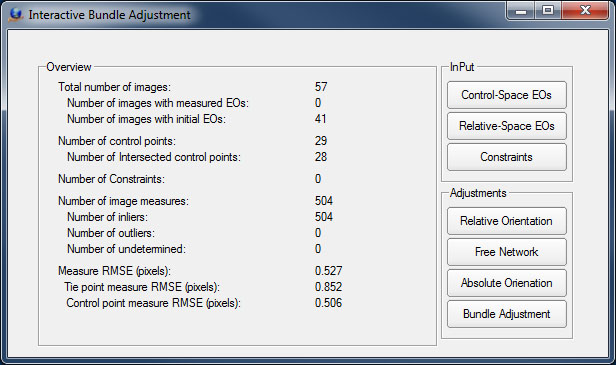Viewport: 616px width, 365px height.
Task: Select Measure RMSE value 0.527
Action: 328,271
